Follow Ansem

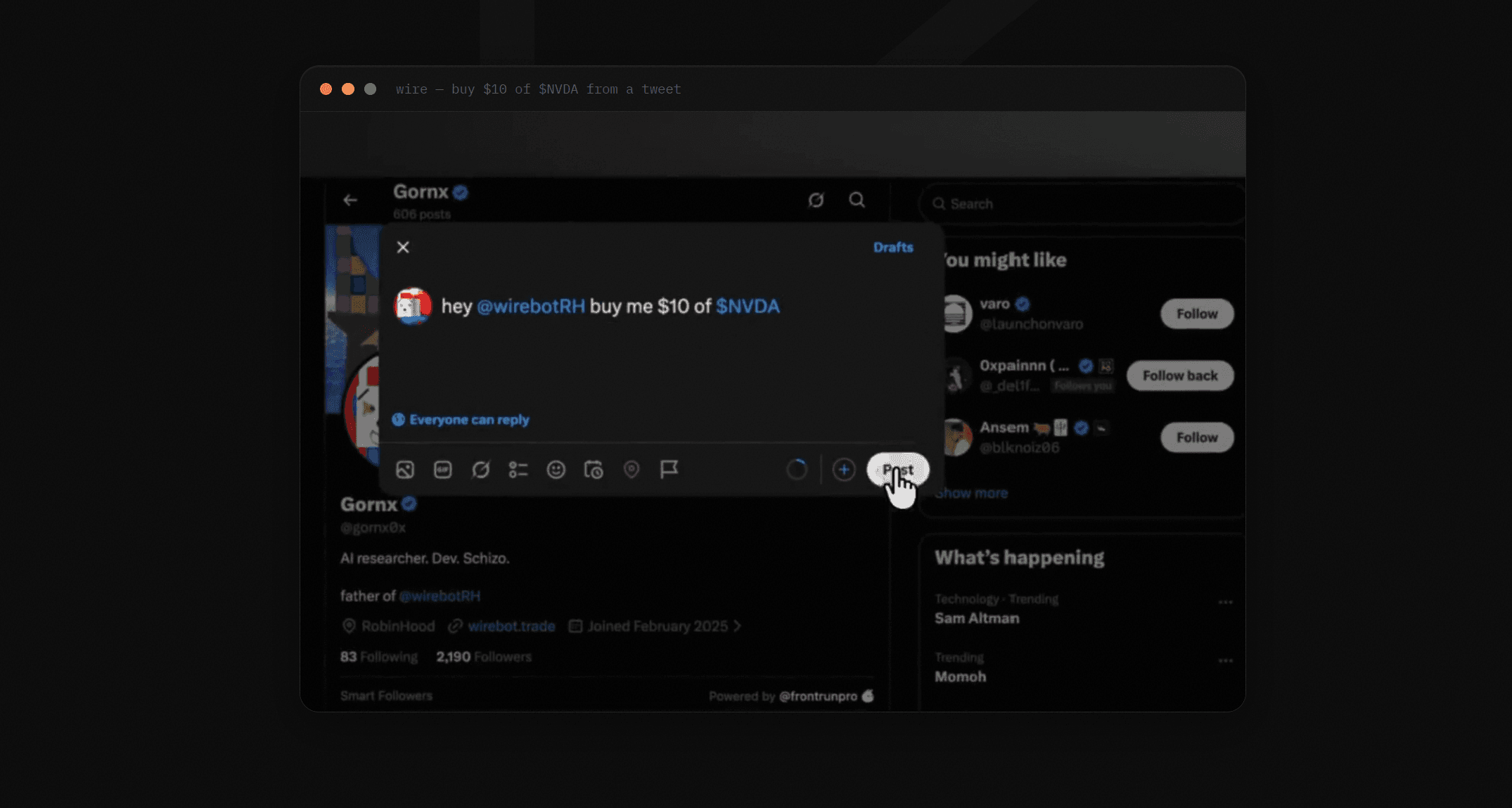point(1197,438)
